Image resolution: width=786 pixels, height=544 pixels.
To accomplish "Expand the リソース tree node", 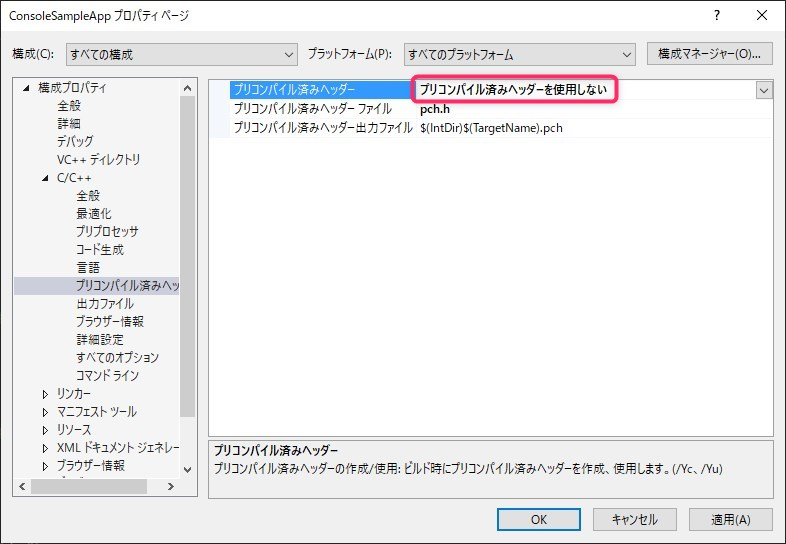I will [45, 430].
